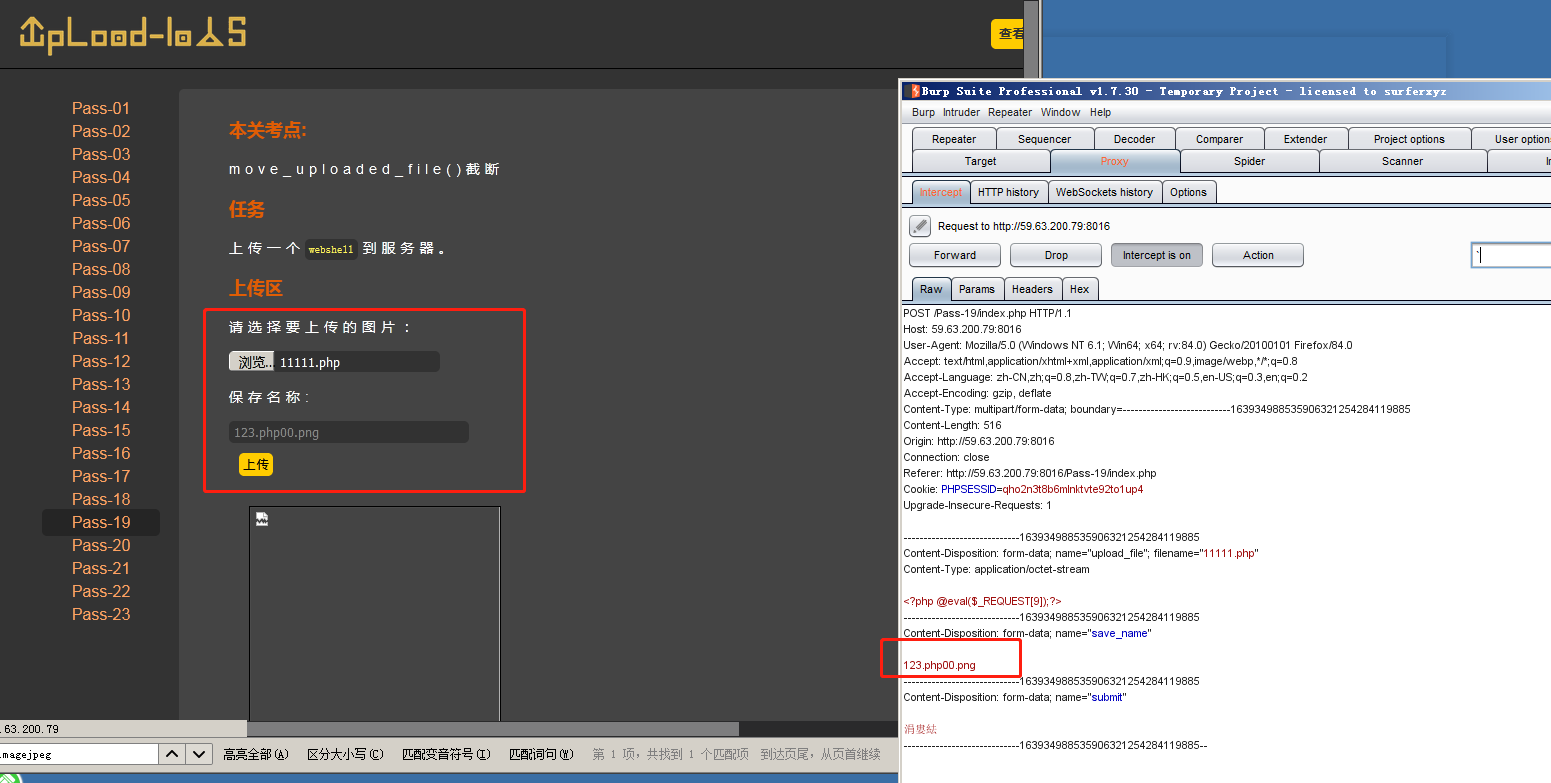1551x783 pixels.
Task: Switch to the Headers view tab
Action: [1032, 289]
